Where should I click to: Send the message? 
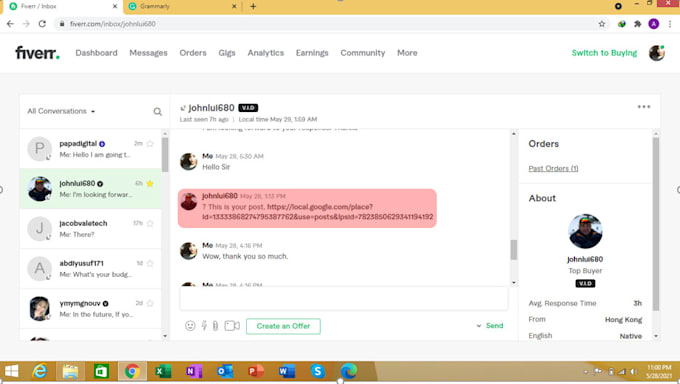[494, 326]
